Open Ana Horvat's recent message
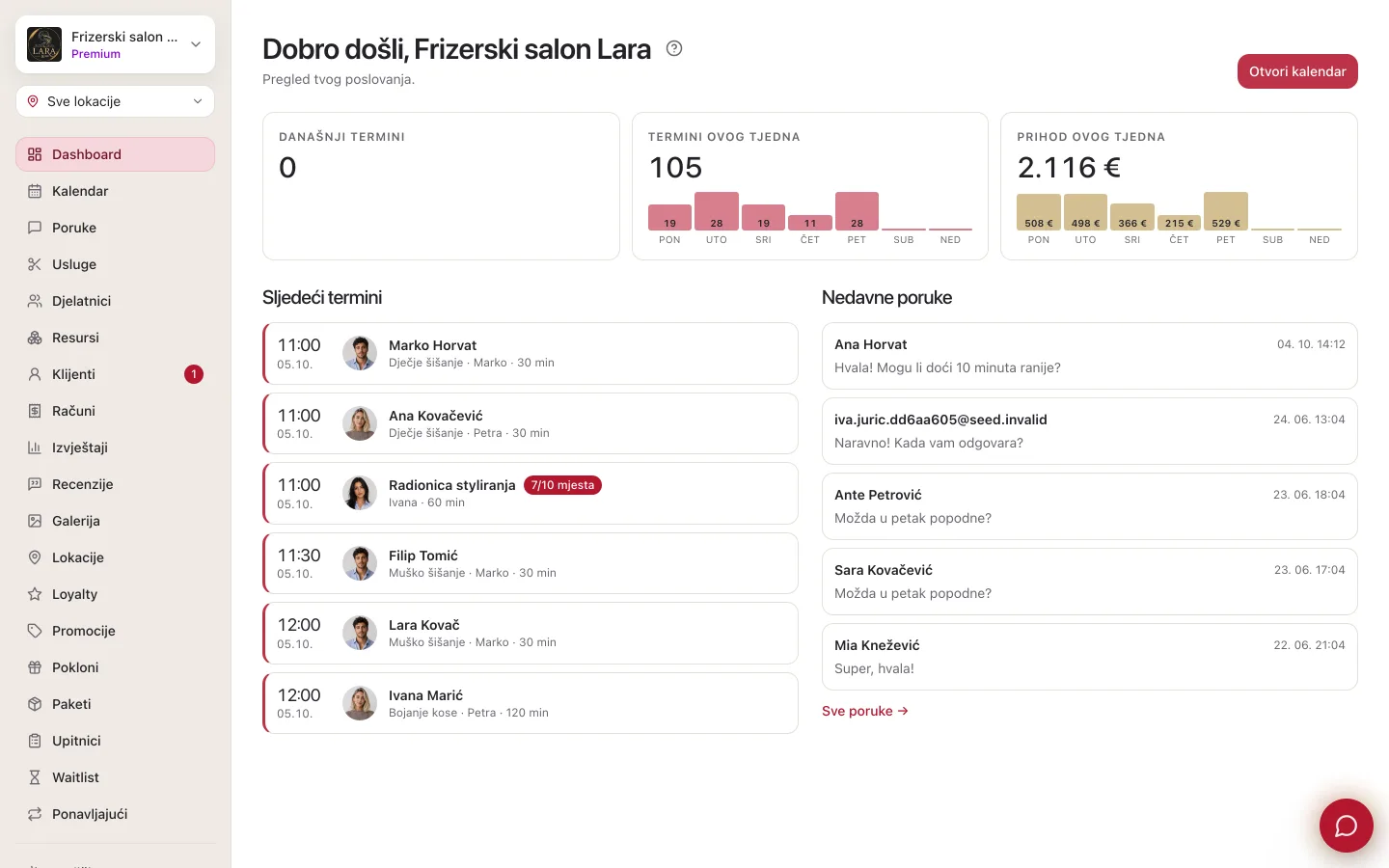 tap(1090, 356)
